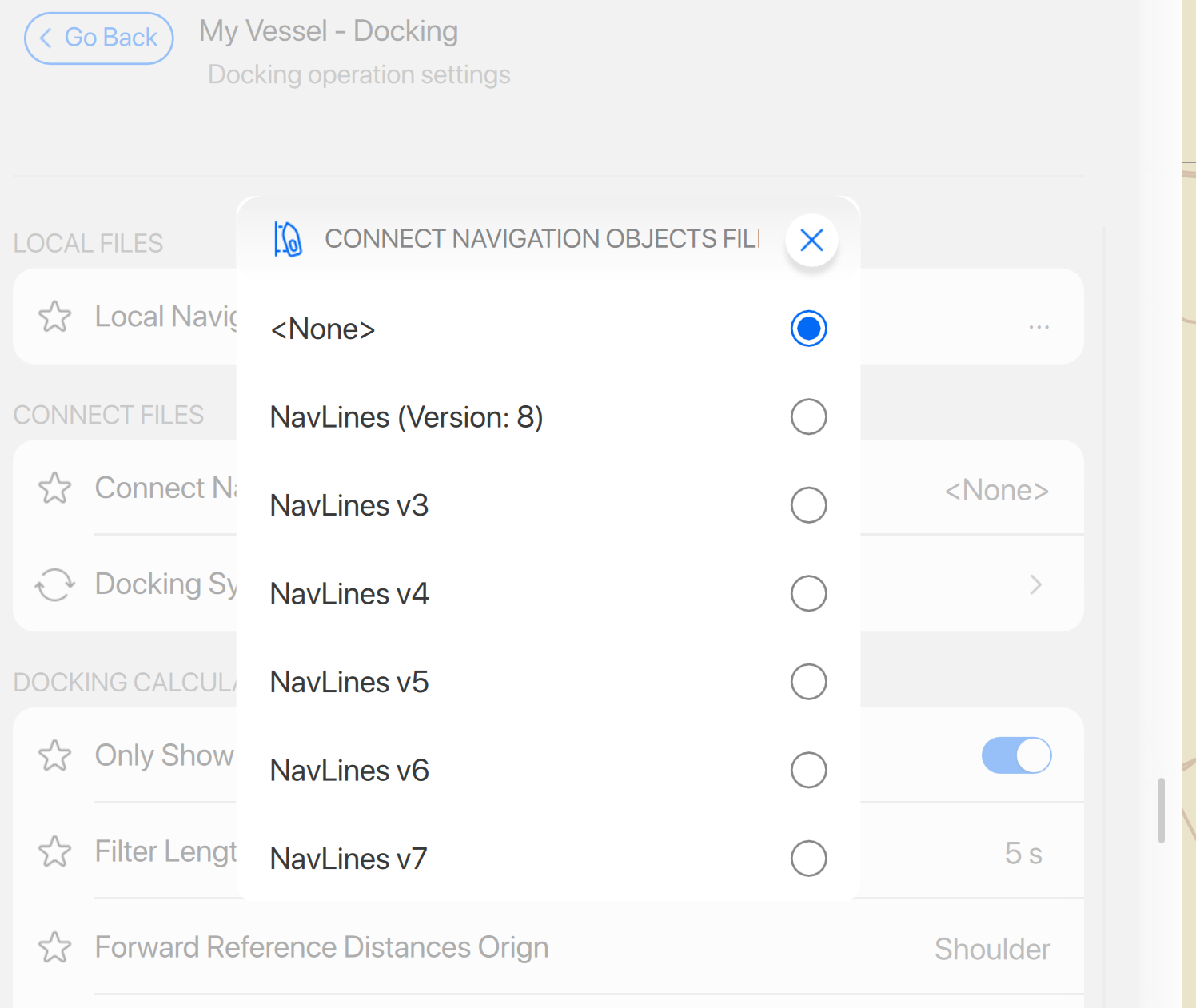Open the connect file <None> value selector
Screen dimensions: 1196x1008
(x=996, y=490)
